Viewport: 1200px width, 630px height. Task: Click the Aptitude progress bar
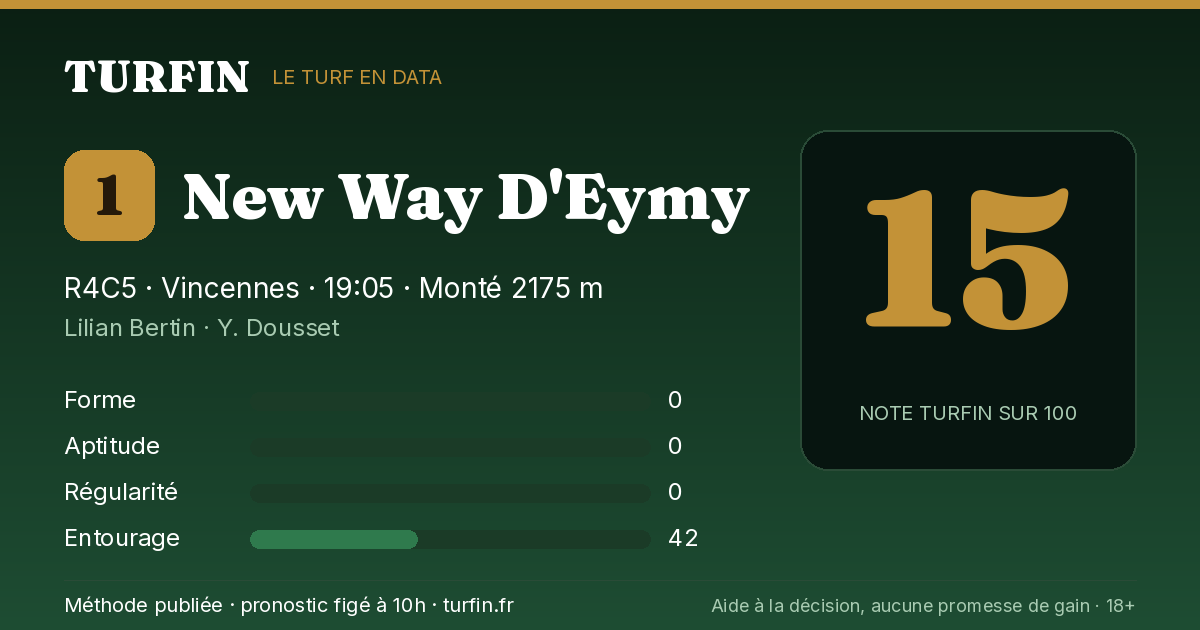point(450,447)
